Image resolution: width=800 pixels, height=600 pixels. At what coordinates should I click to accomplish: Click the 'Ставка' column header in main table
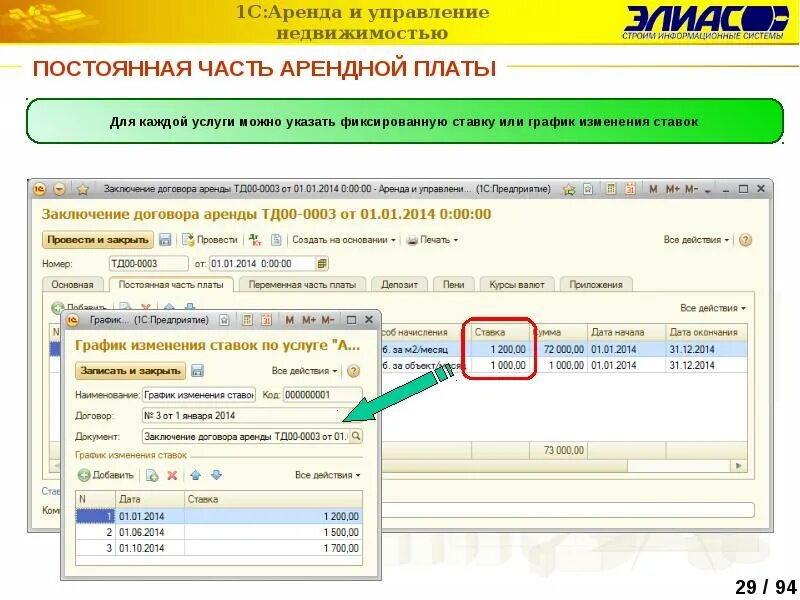(500, 332)
